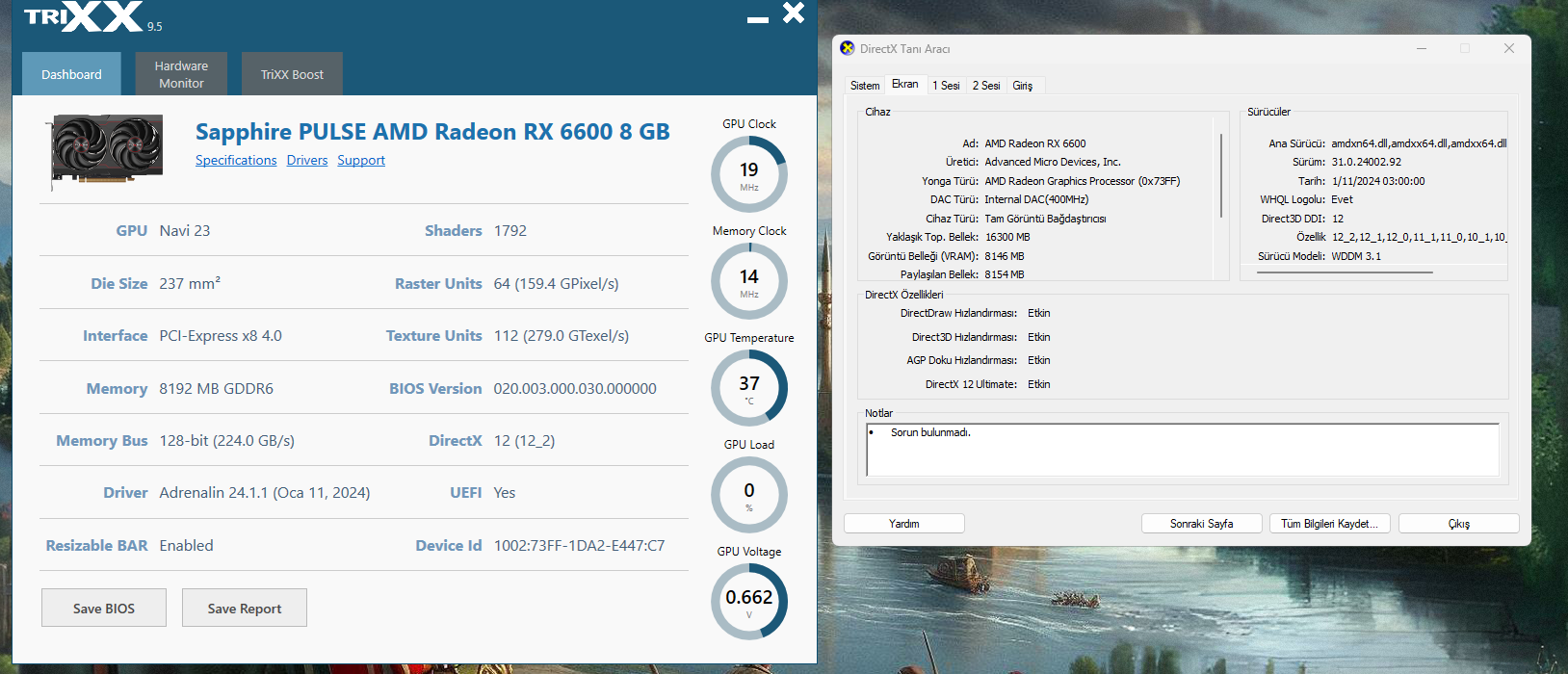Click the GPU value Navi 23
This screenshot has width=1568, height=674.
pos(185,230)
